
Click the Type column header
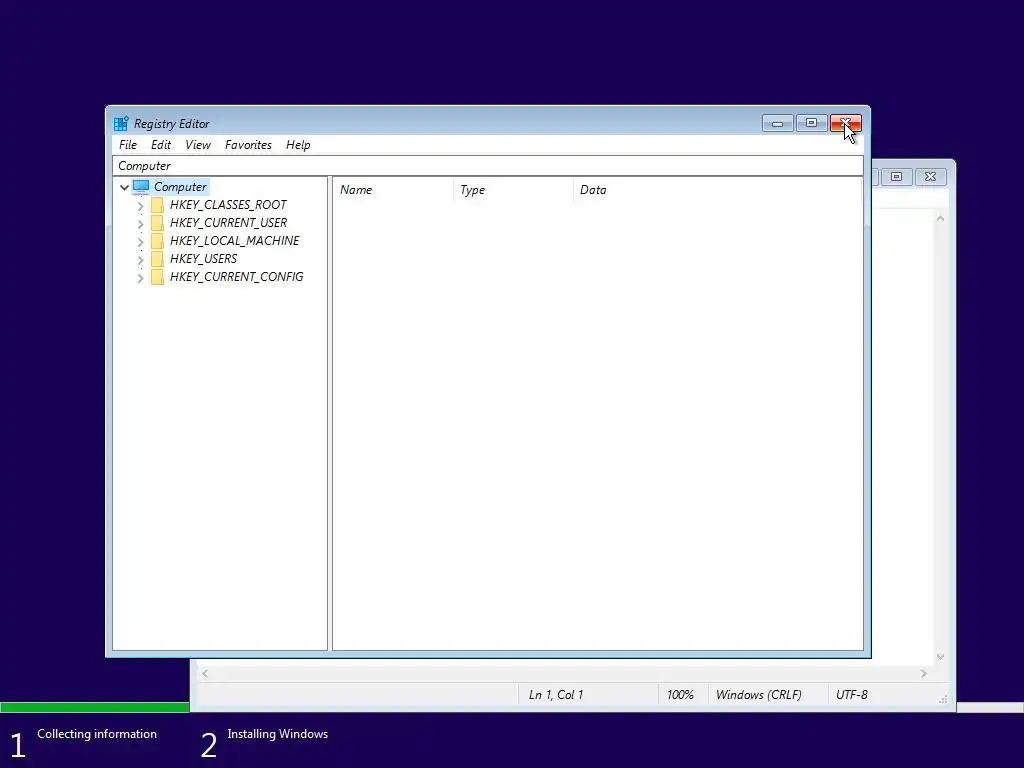point(513,190)
